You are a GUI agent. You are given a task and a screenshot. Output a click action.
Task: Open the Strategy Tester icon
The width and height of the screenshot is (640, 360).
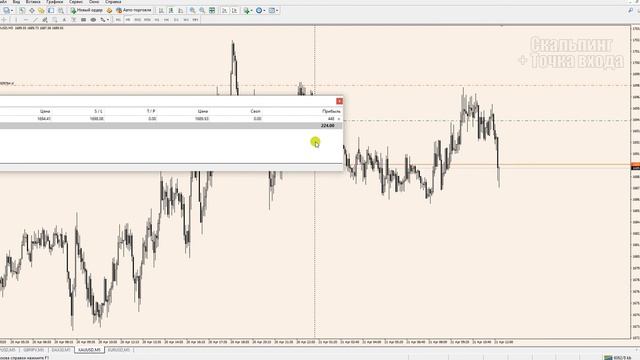(x=61, y=11)
